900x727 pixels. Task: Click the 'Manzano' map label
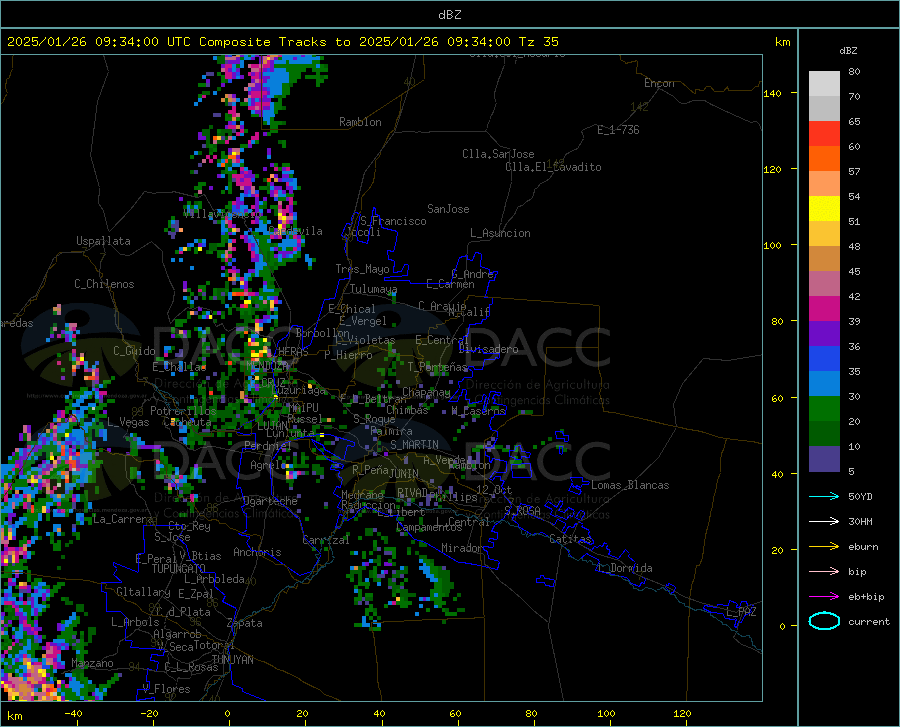pos(92,663)
